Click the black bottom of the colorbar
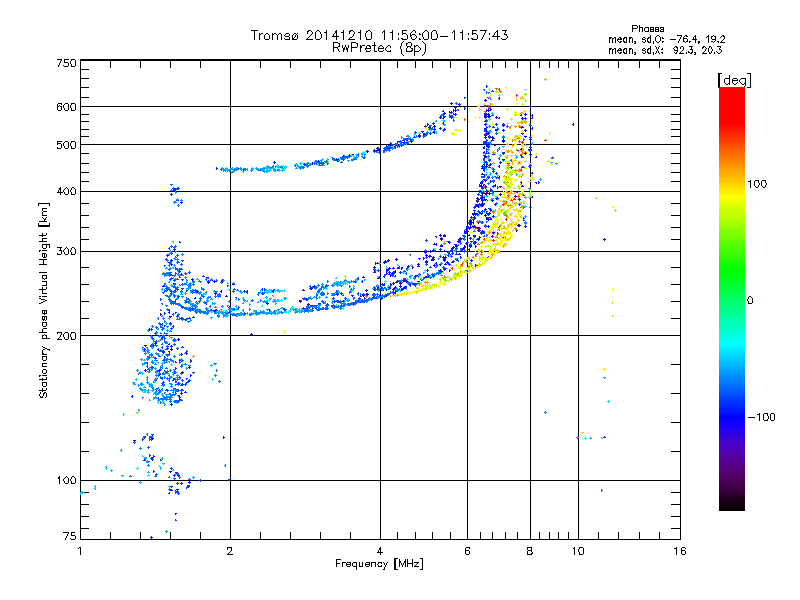The height and width of the screenshot is (600, 800). pyautogui.click(x=732, y=503)
